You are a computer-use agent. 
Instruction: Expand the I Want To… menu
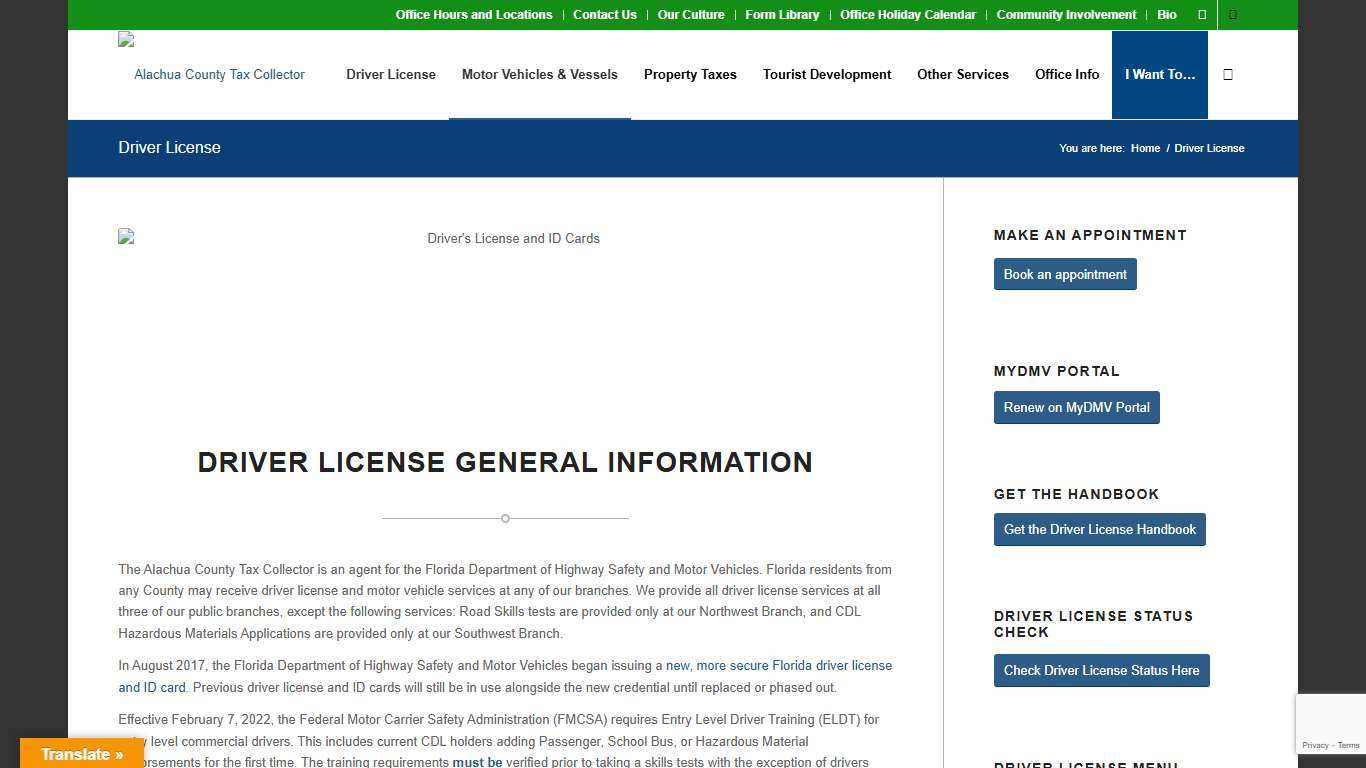pos(1159,74)
